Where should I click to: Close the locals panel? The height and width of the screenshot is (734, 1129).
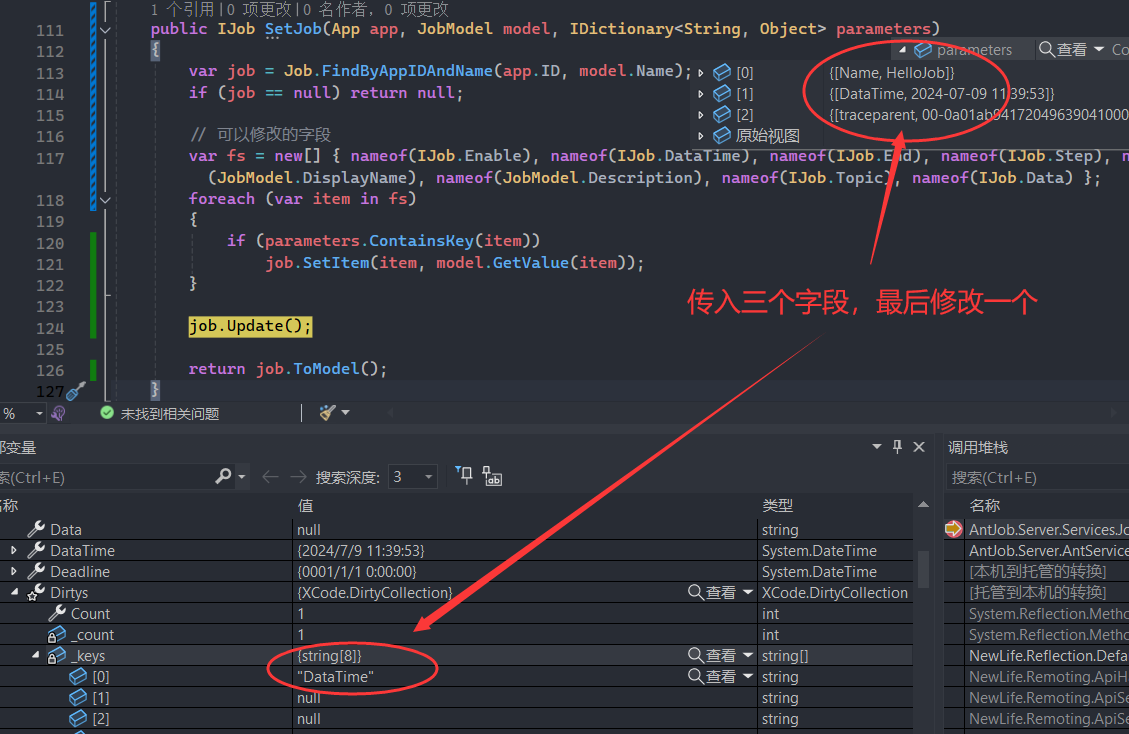[920, 447]
